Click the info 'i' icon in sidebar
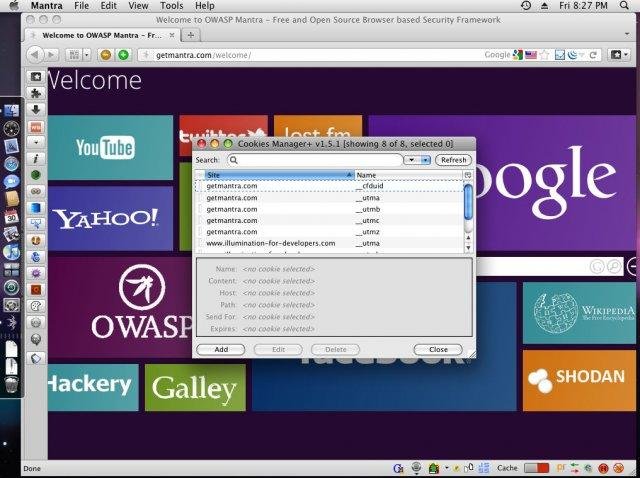This screenshot has width=640, height=478. point(36,158)
